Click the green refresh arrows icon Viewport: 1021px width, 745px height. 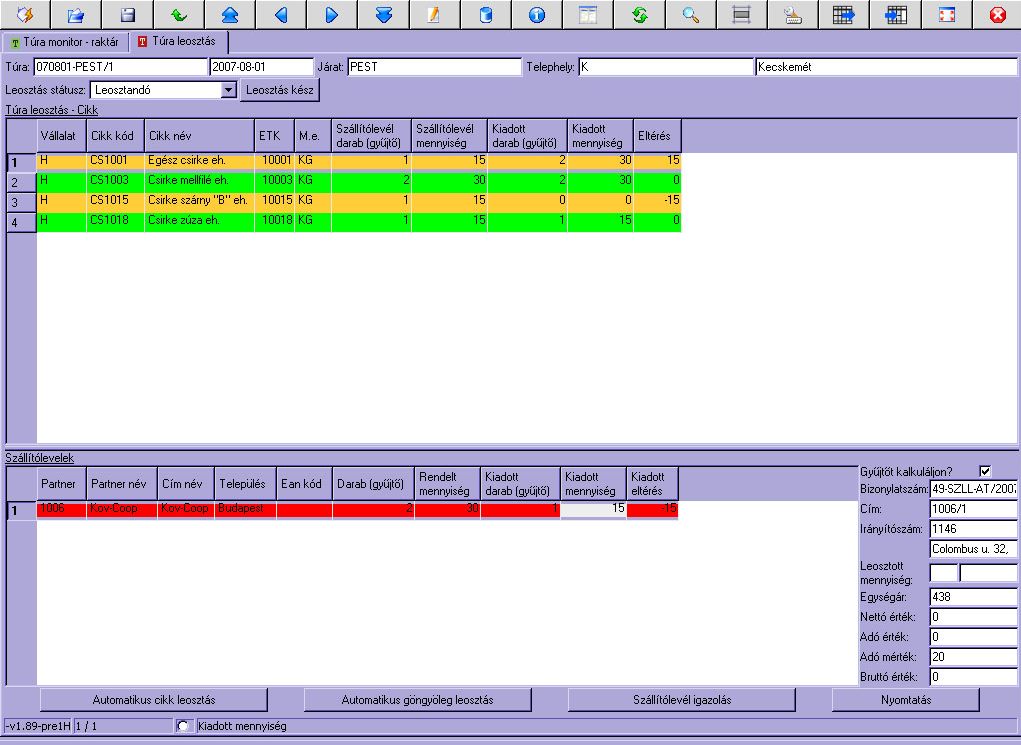tap(639, 15)
